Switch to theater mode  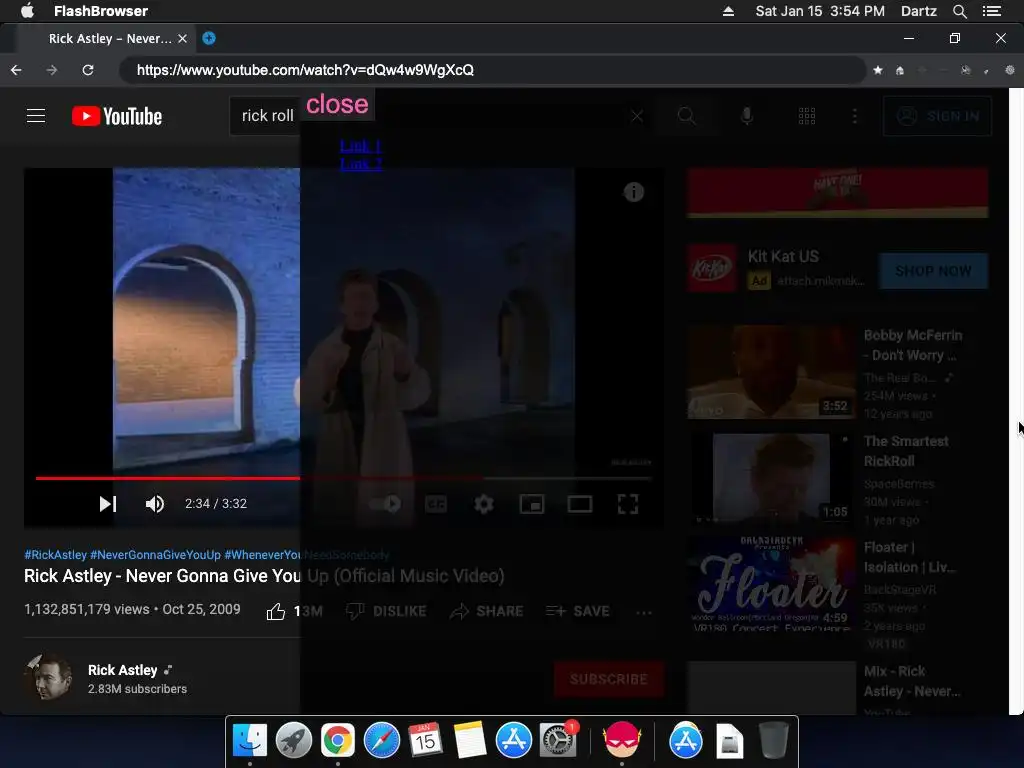580,504
